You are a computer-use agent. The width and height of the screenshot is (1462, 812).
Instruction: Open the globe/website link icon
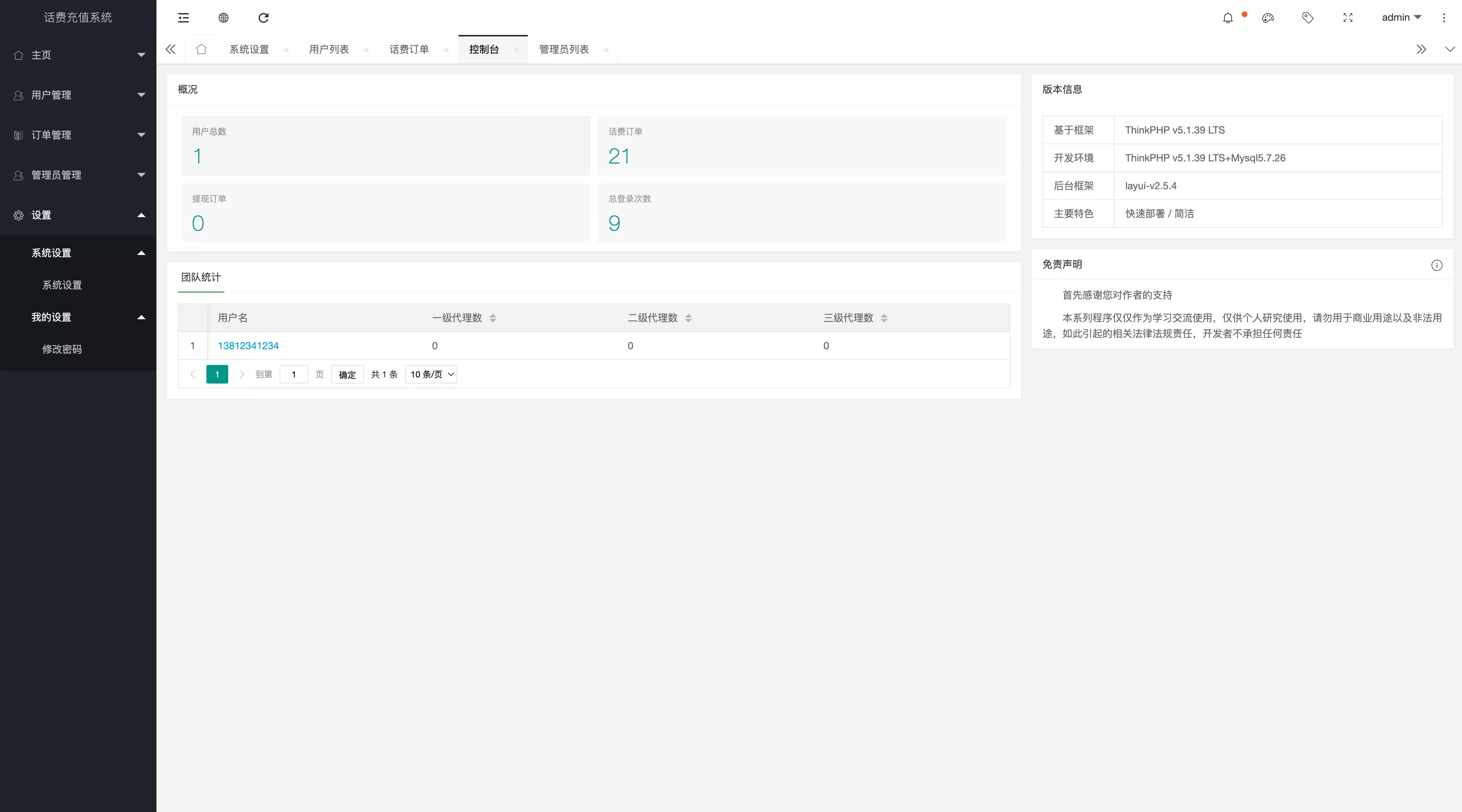[x=223, y=17]
